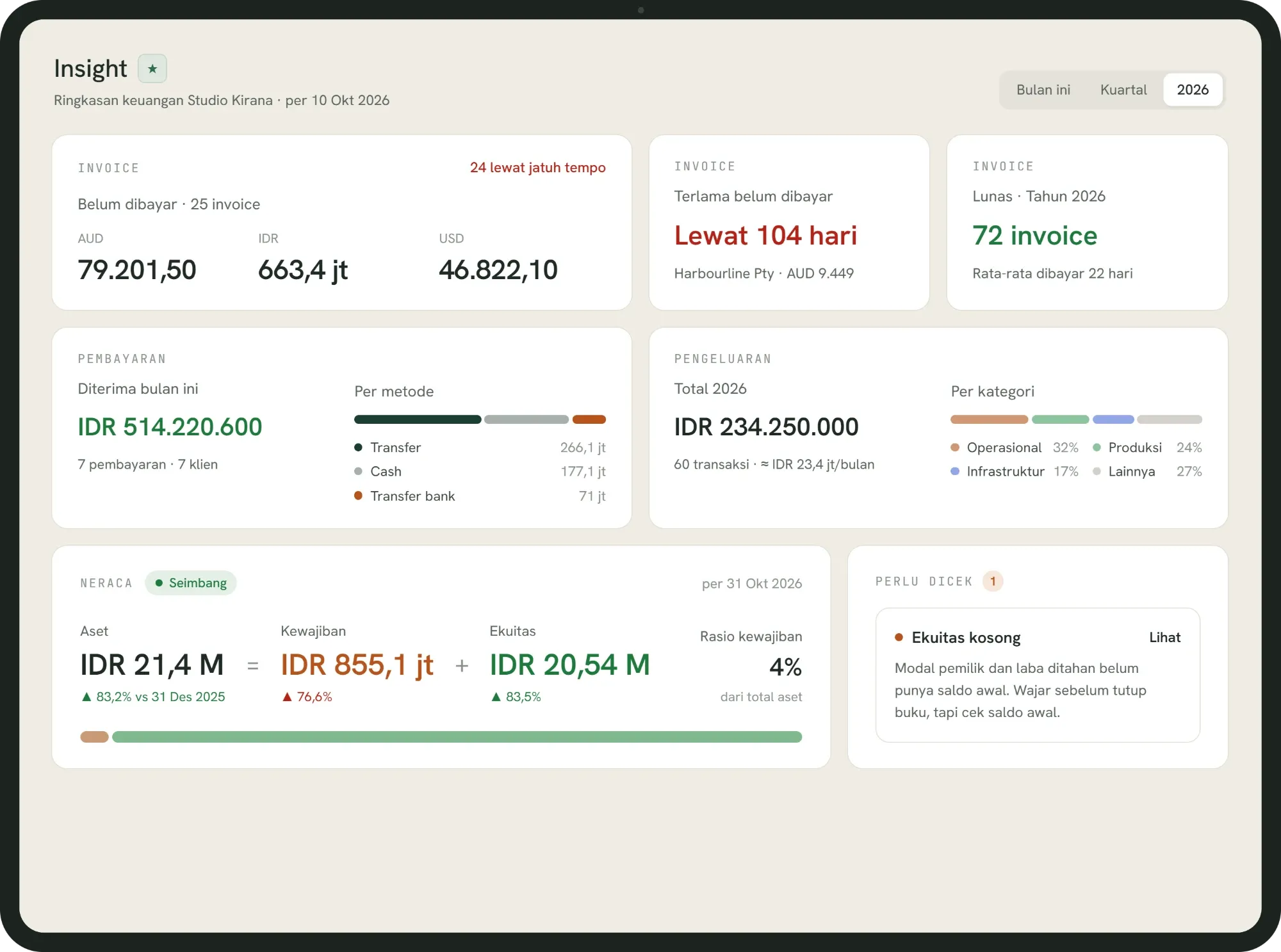Click the Lainnya legend dot
Screen dimensions: 1281x952
(1097, 471)
